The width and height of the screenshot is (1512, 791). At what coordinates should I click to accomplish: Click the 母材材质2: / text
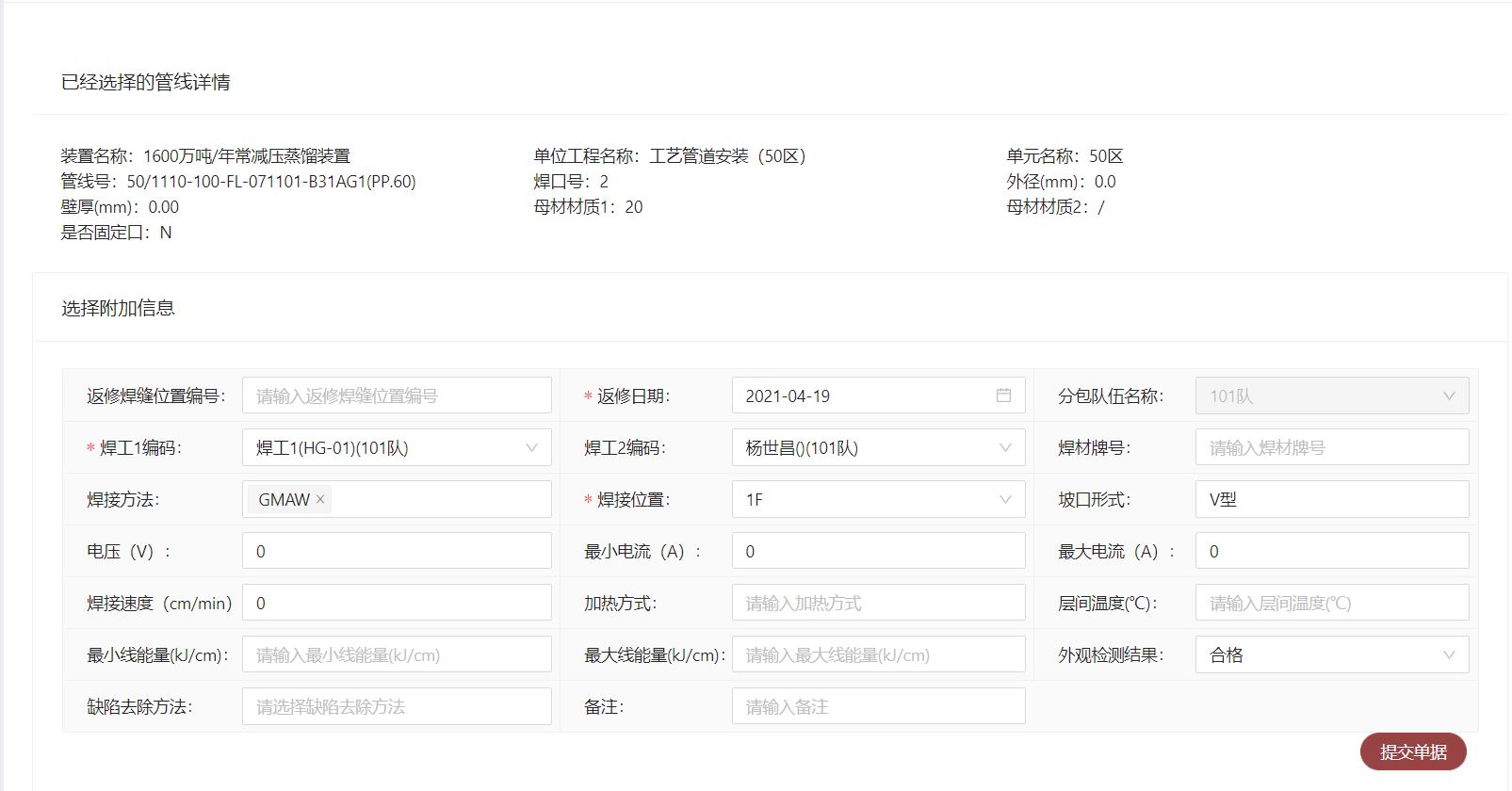coord(1055,207)
